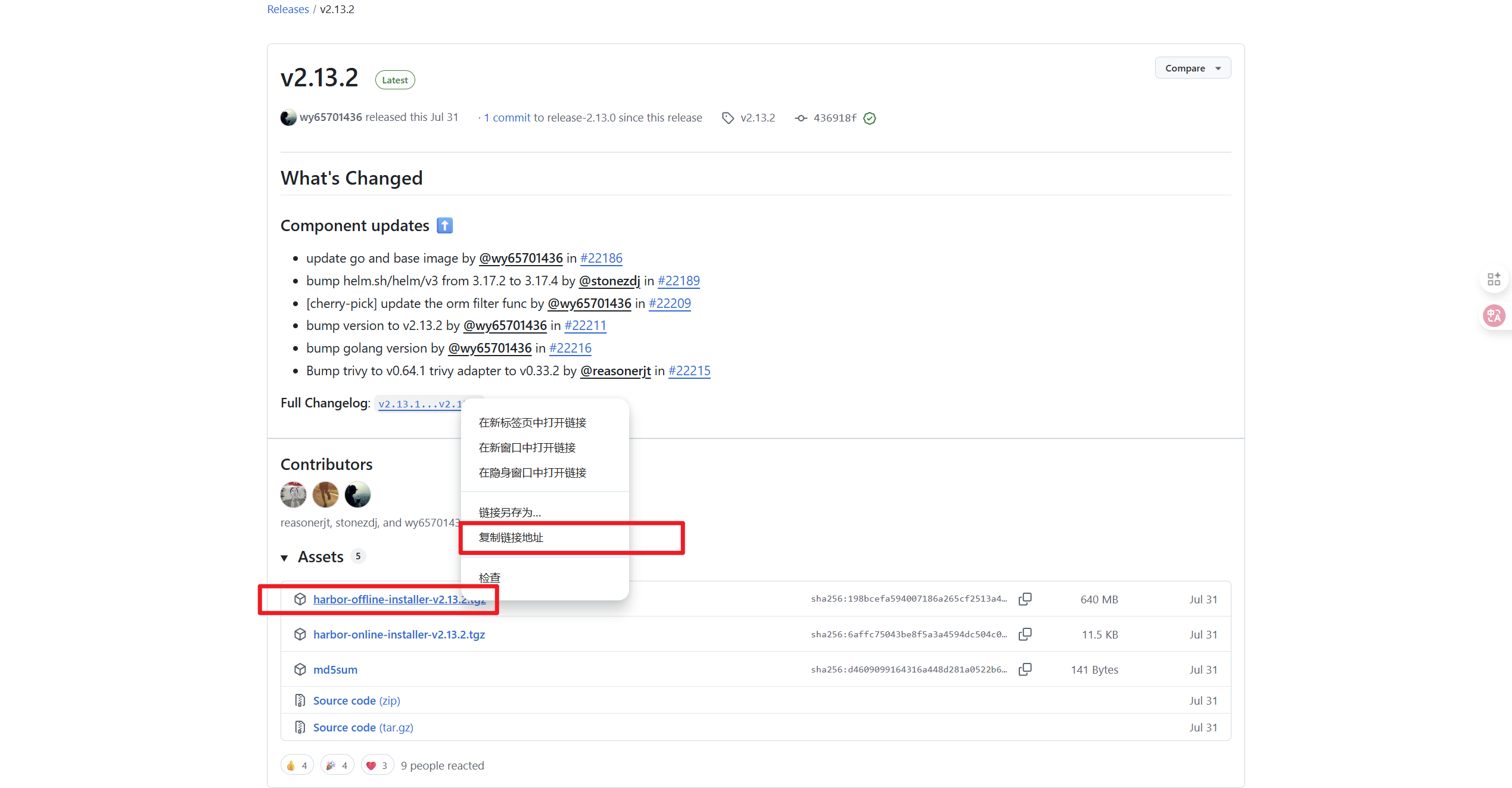This screenshot has height=788, width=1512.
Task: Download the md5sum file
Action: 335,669
